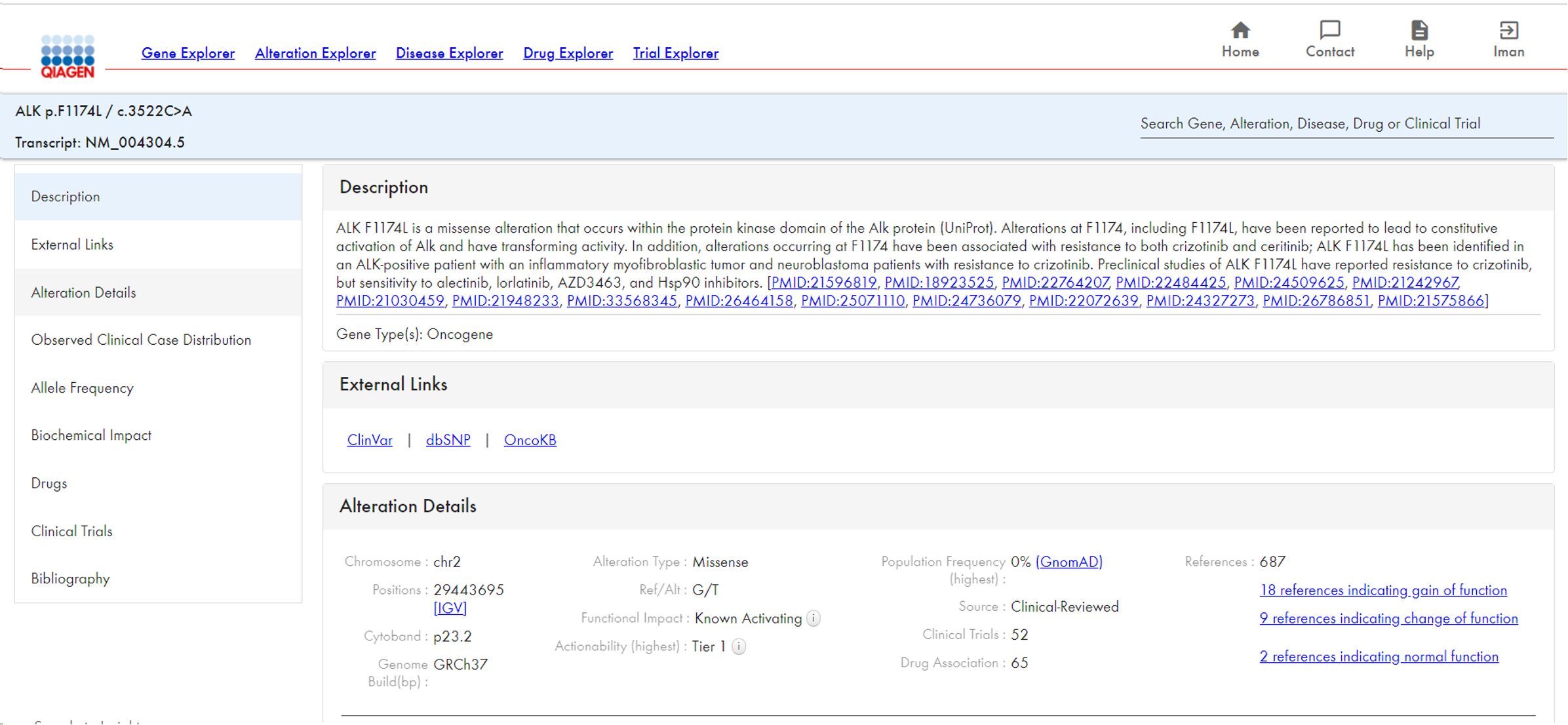
Task: Open the Help document icon
Action: pos(1419,30)
